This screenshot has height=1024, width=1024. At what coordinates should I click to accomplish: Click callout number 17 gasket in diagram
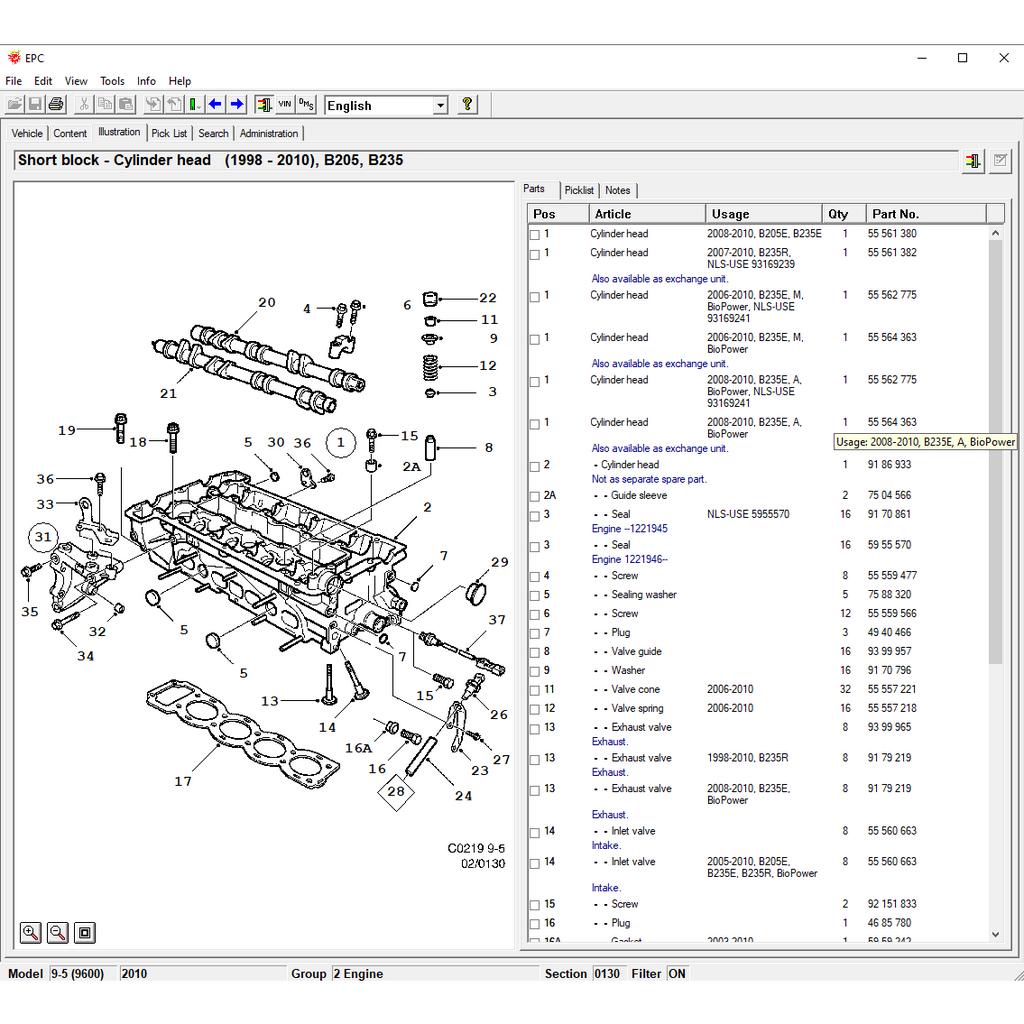coord(183,781)
